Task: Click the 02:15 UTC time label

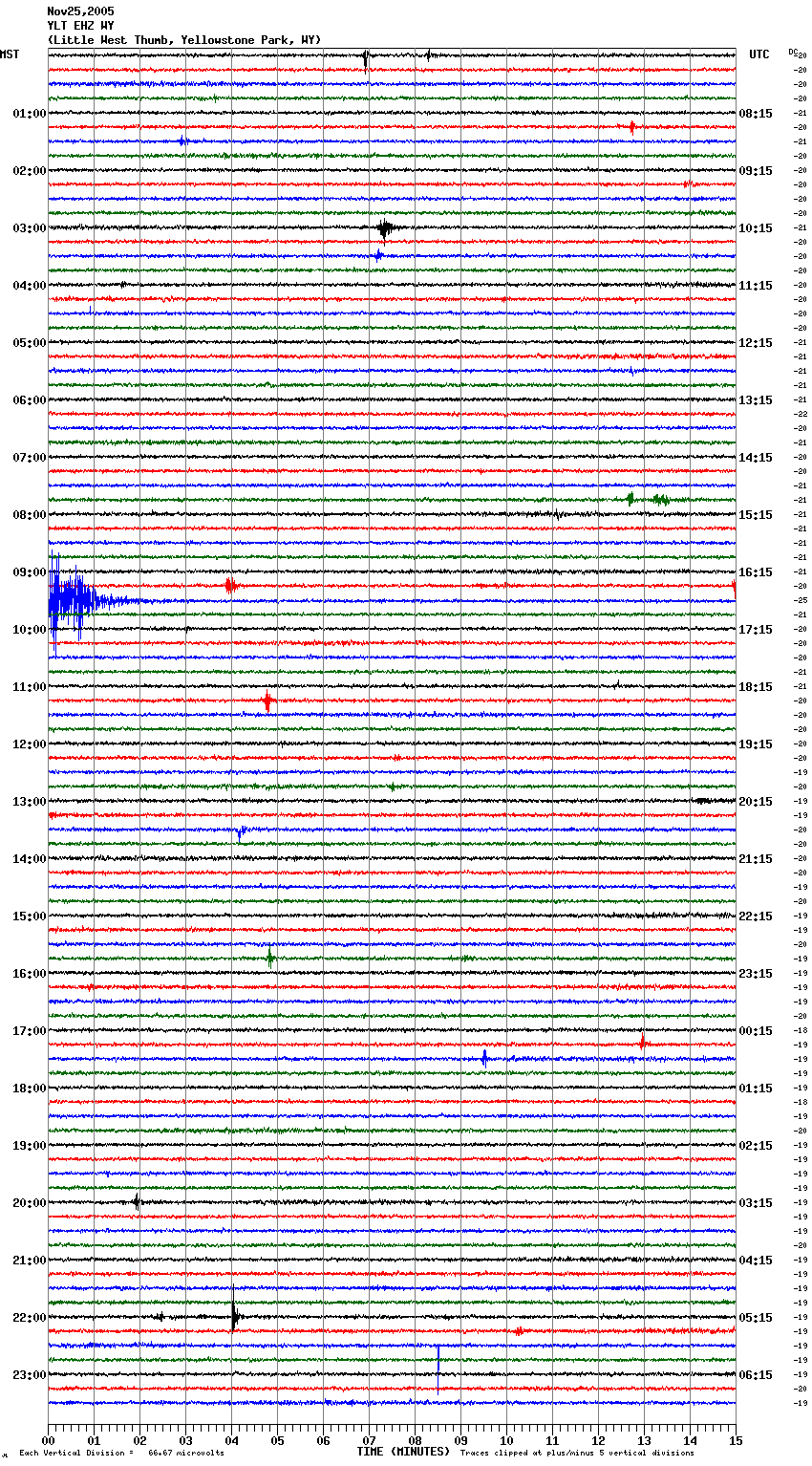Action: 756,1146
